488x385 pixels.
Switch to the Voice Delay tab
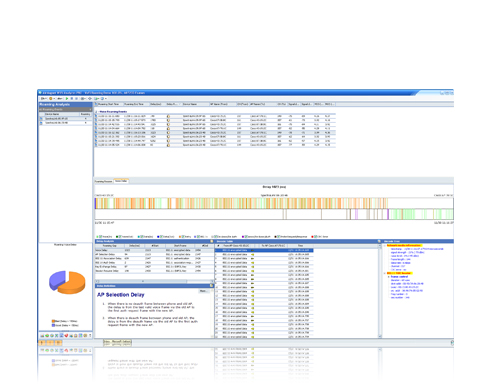click(x=121, y=181)
